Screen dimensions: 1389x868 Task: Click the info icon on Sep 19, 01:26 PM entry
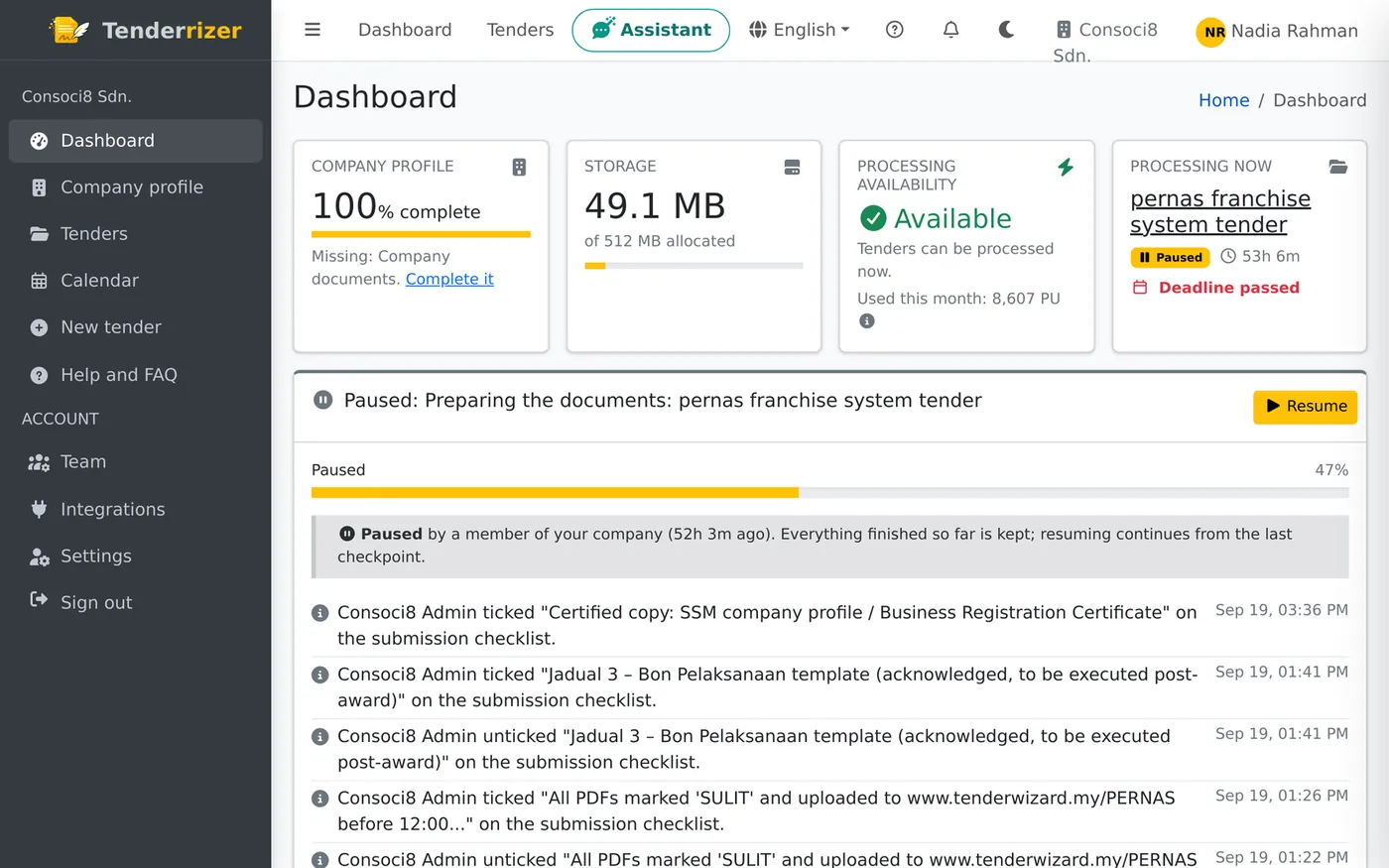point(320,799)
